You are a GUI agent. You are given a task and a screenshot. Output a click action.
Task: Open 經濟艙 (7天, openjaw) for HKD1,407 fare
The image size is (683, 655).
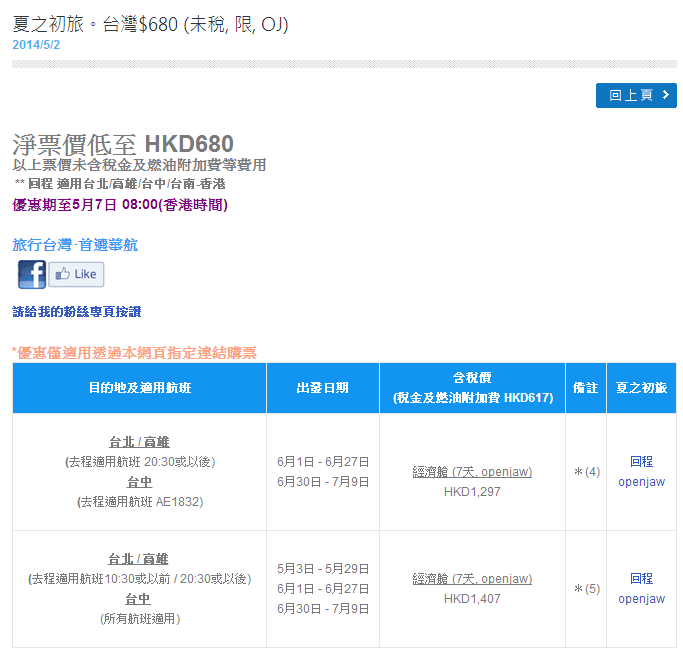point(472,579)
